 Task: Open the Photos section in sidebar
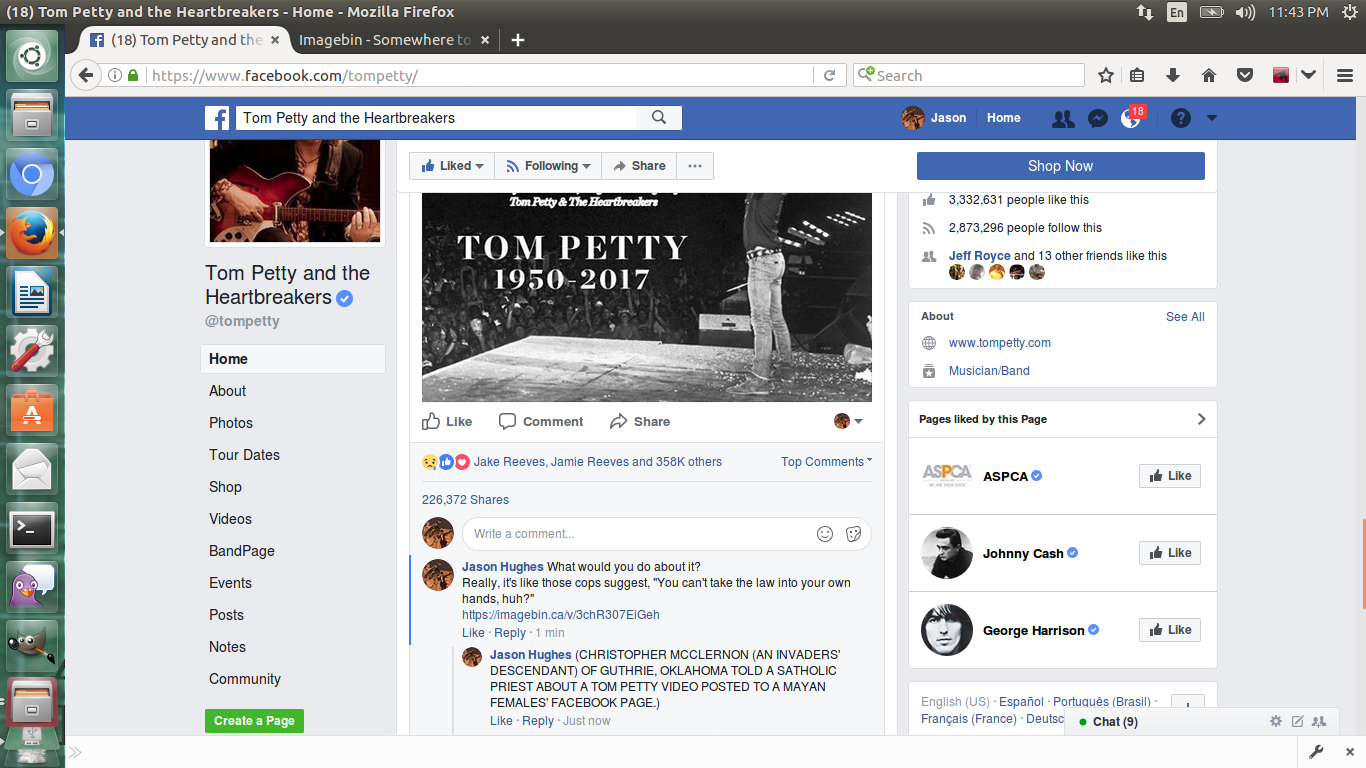(x=231, y=423)
